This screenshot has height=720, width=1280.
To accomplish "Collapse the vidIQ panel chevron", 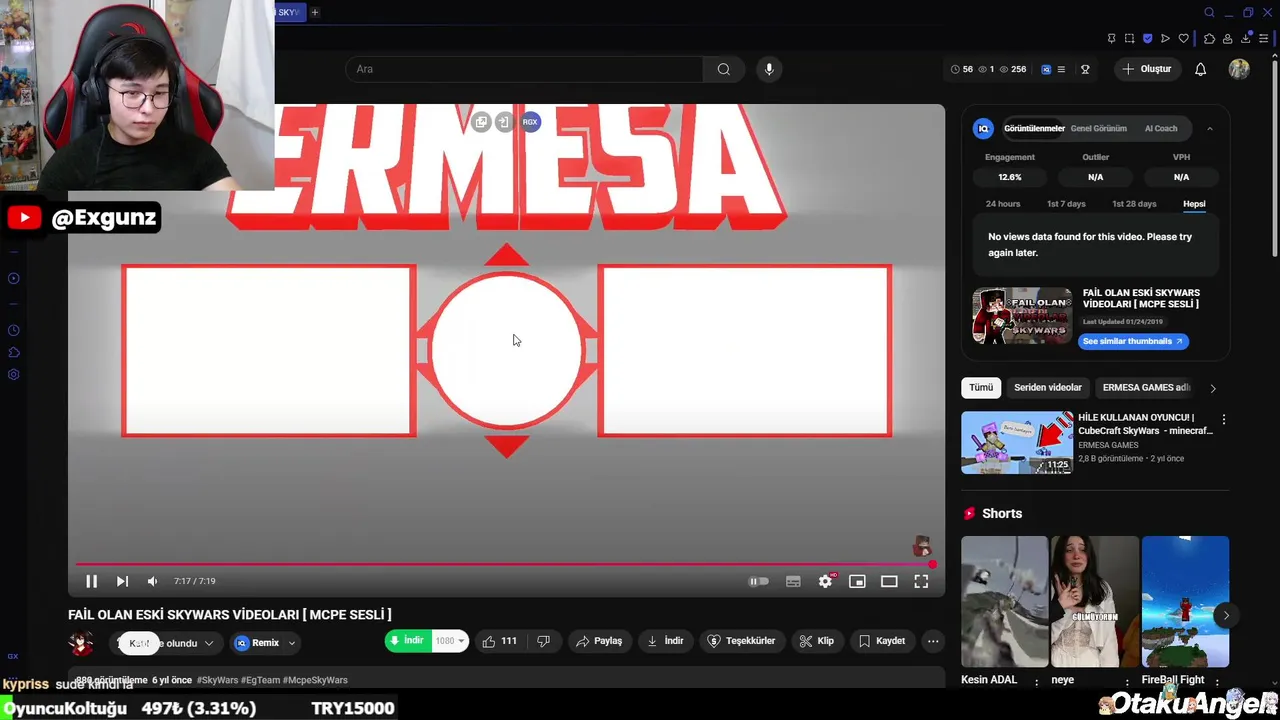I will [x=1210, y=128].
